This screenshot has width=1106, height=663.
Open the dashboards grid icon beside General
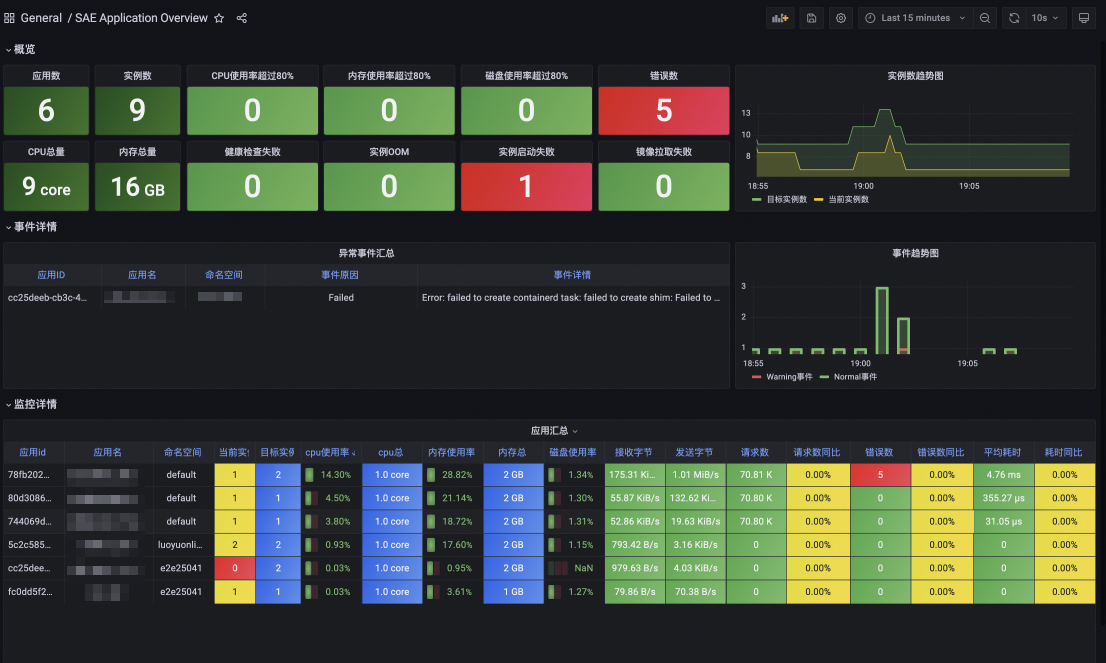[9, 18]
